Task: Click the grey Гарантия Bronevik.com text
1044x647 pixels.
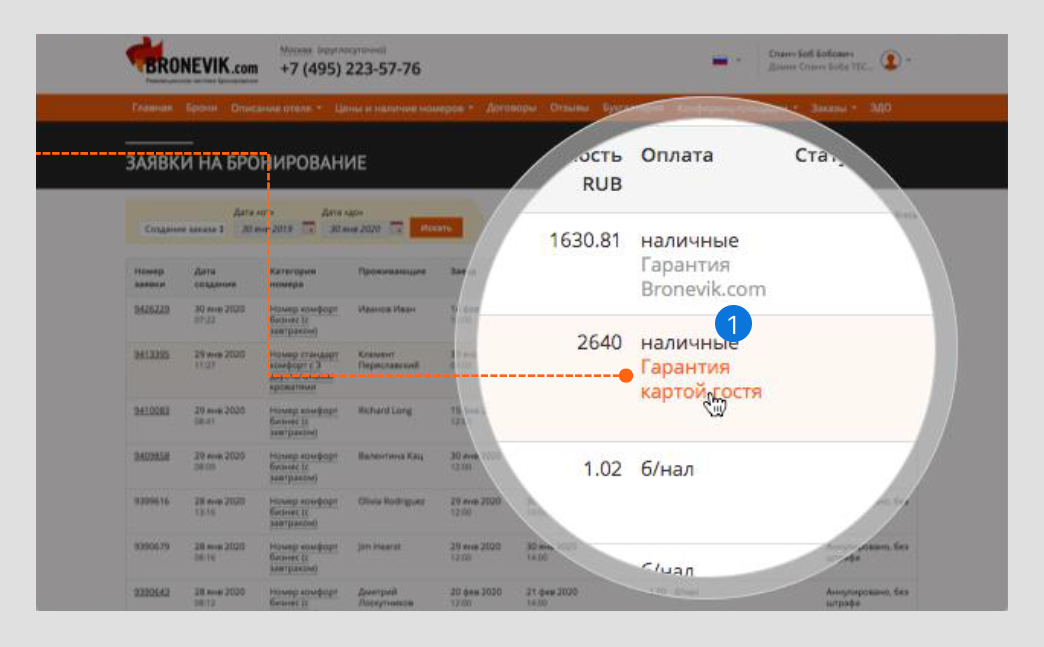Action: tap(703, 277)
